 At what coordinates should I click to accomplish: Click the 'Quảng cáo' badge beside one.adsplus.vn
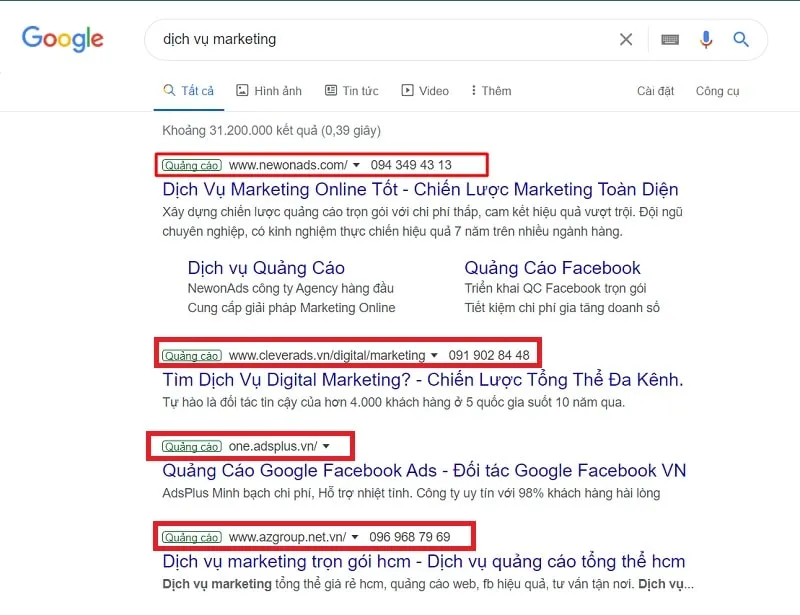click(192, 447)
